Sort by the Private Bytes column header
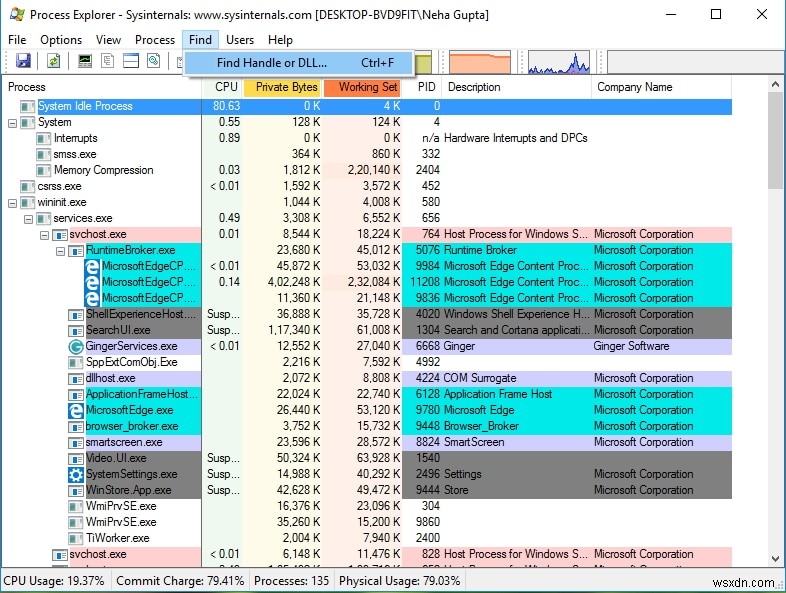Image resolution: width=786 pixels, height=593 pixels. tap(283, 87)
